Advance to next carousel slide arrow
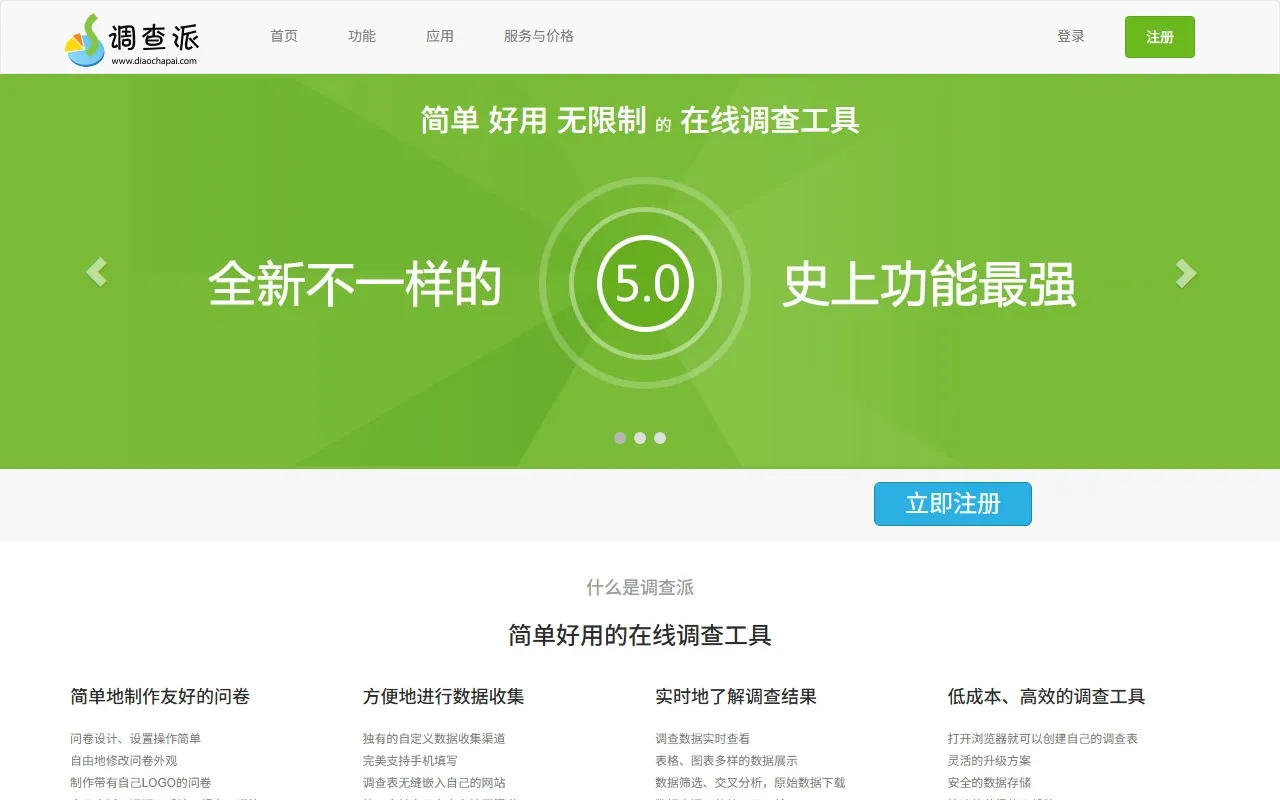 point(1185,273)
